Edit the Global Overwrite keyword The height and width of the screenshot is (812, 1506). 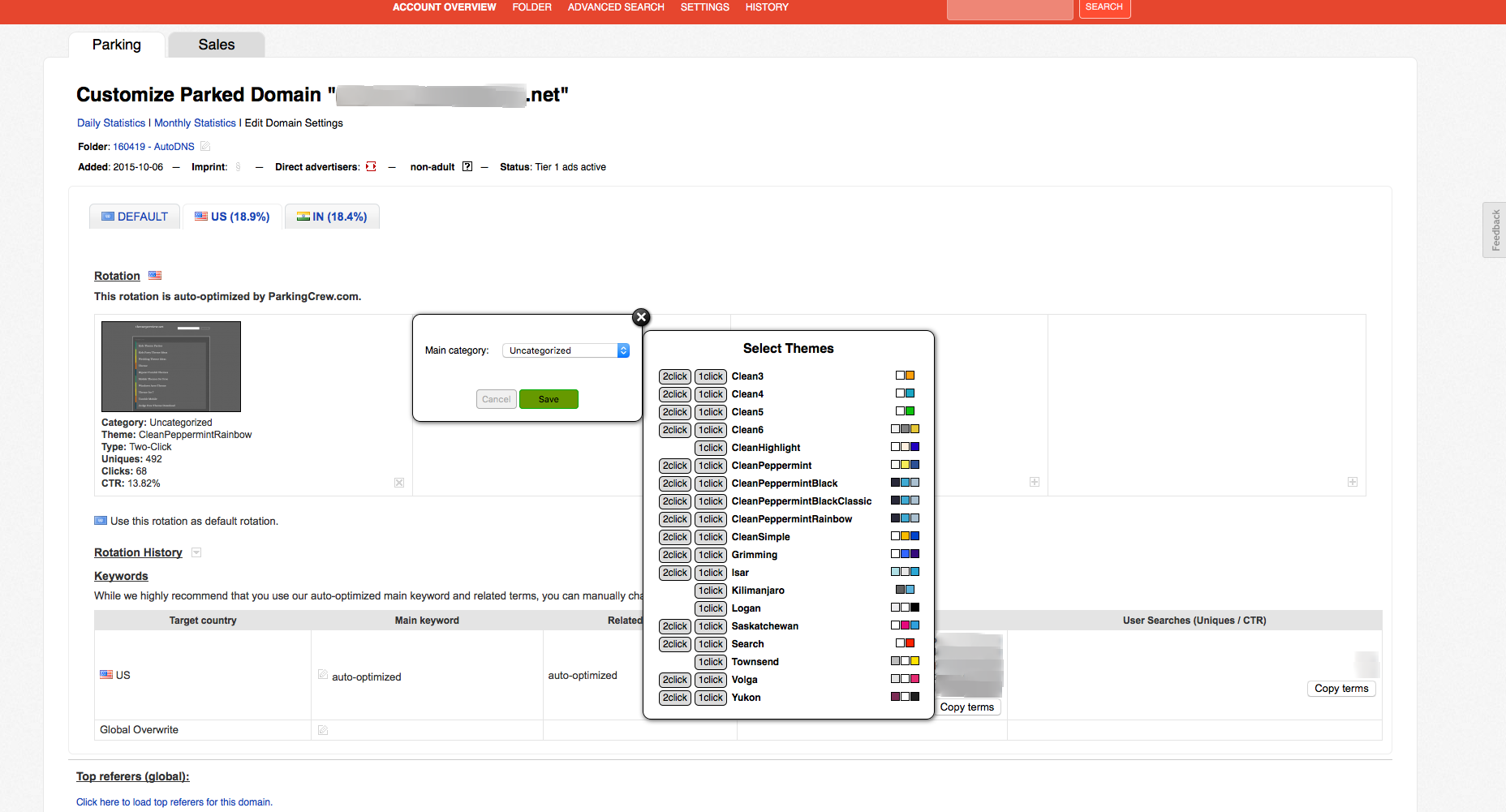click(x=323, y=730)
